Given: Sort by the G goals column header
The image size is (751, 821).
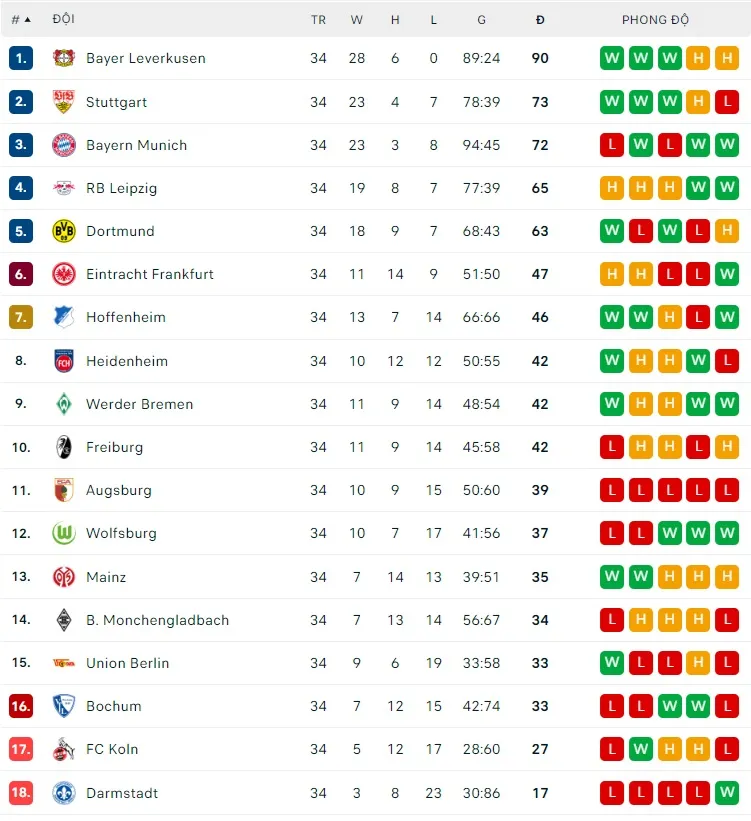Looking at the screenshot, I should tap(481, 20).
